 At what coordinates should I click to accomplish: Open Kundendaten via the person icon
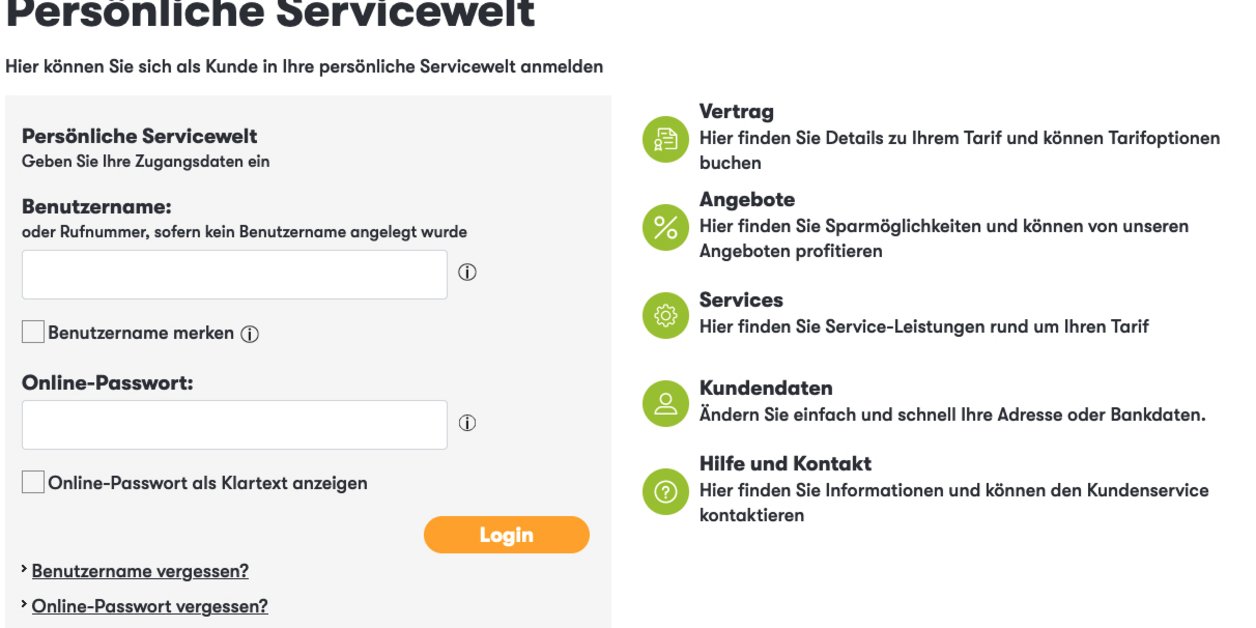[664, 400]
